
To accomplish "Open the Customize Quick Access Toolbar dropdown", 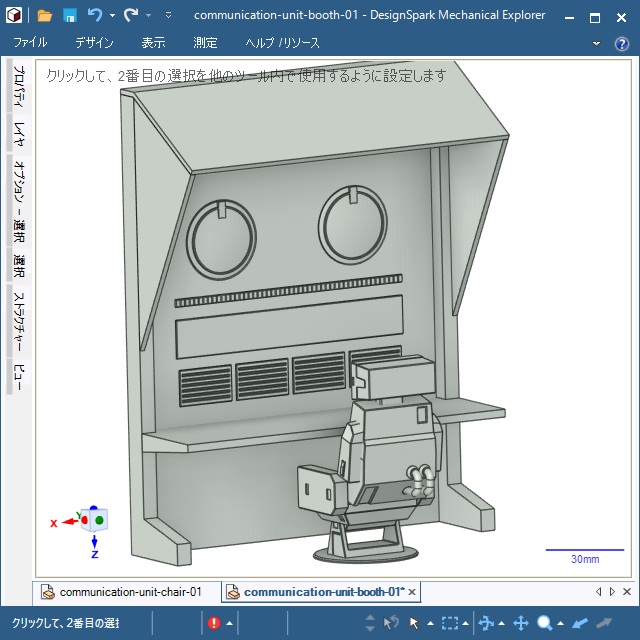I will click(x=168, y=16).
